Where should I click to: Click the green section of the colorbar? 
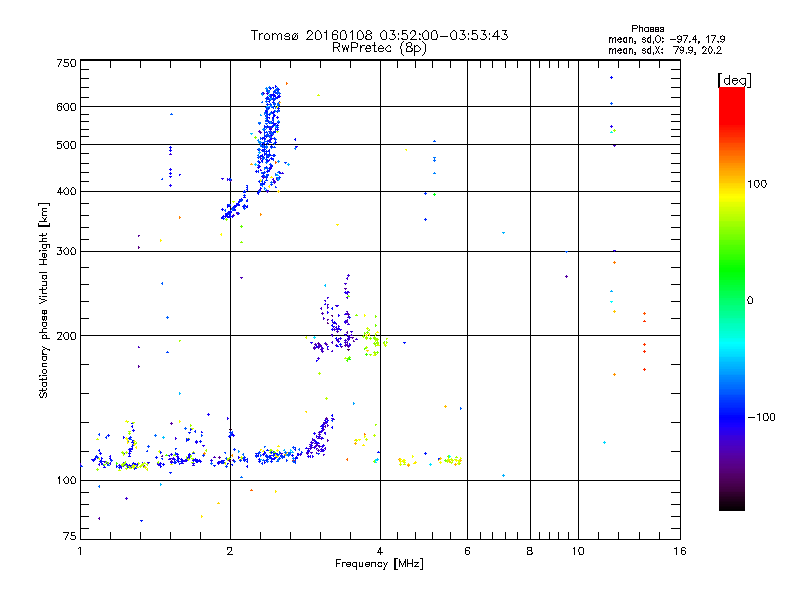coord(732,270)
